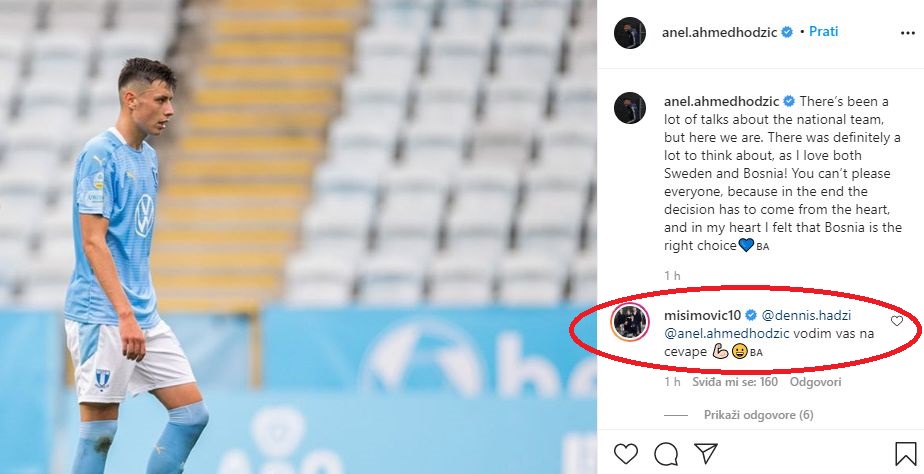Open @dennis.hadzi mention link

[806, 316]
